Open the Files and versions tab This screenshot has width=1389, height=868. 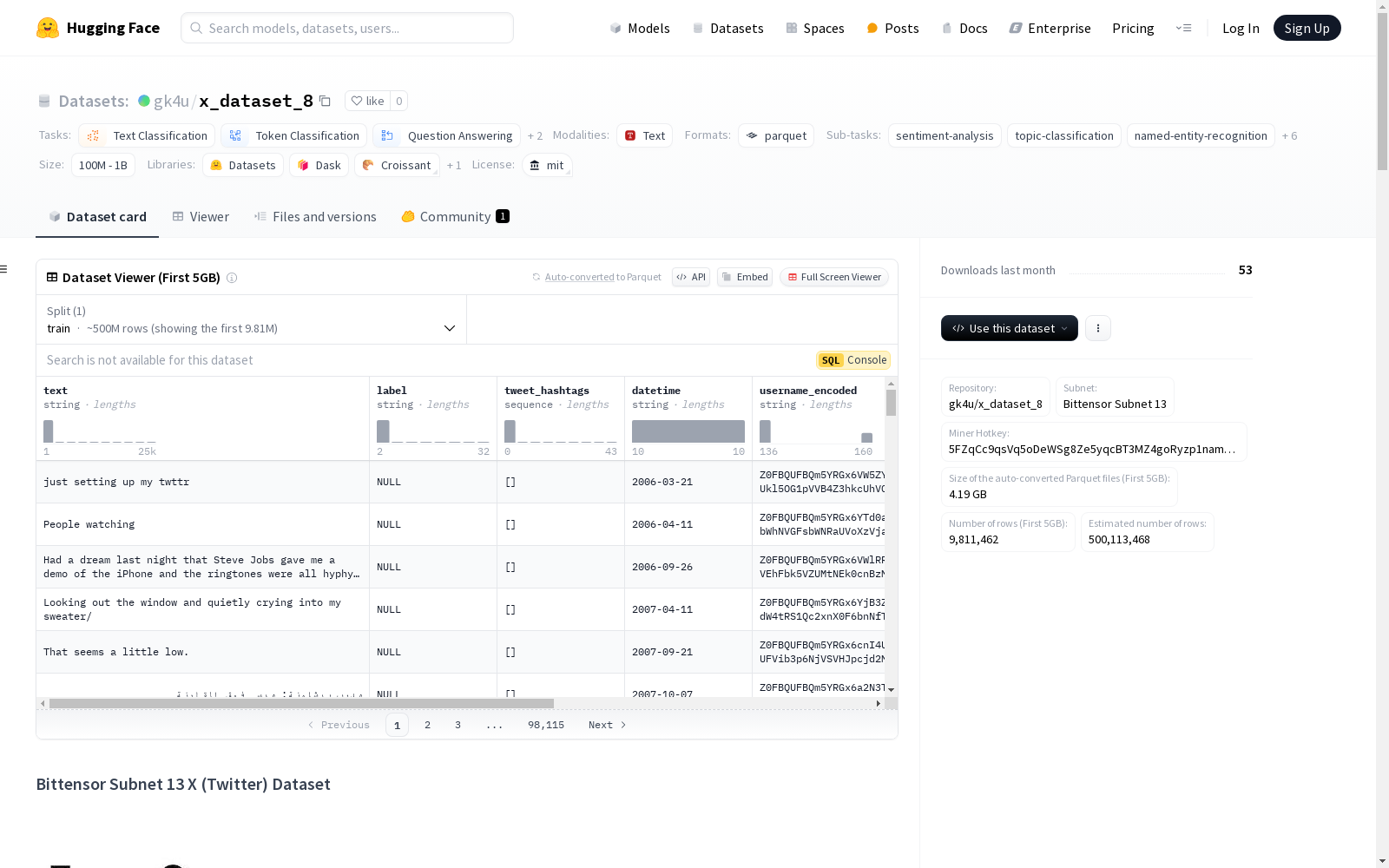315,217
